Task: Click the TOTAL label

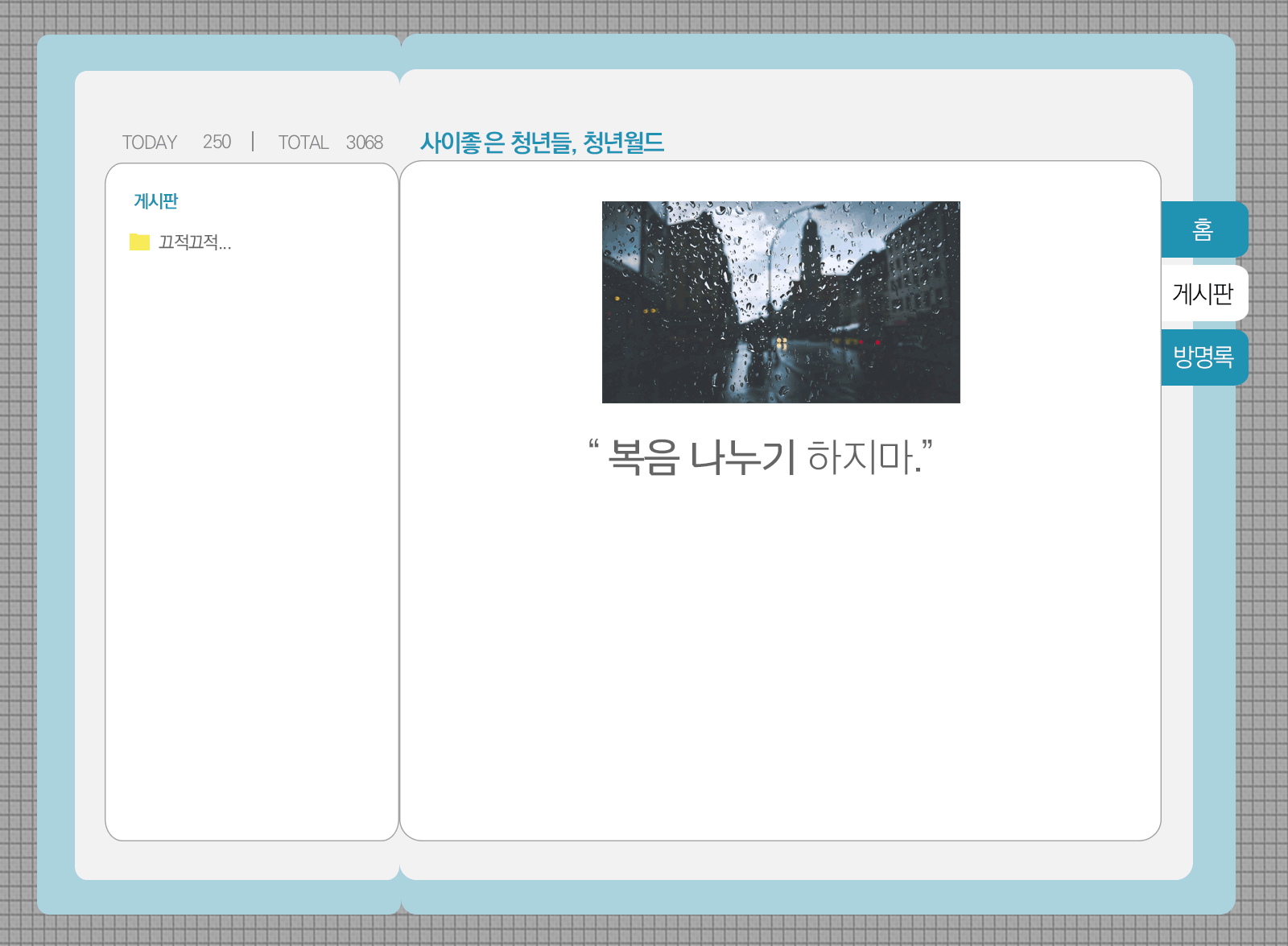Action: point(303,143)
